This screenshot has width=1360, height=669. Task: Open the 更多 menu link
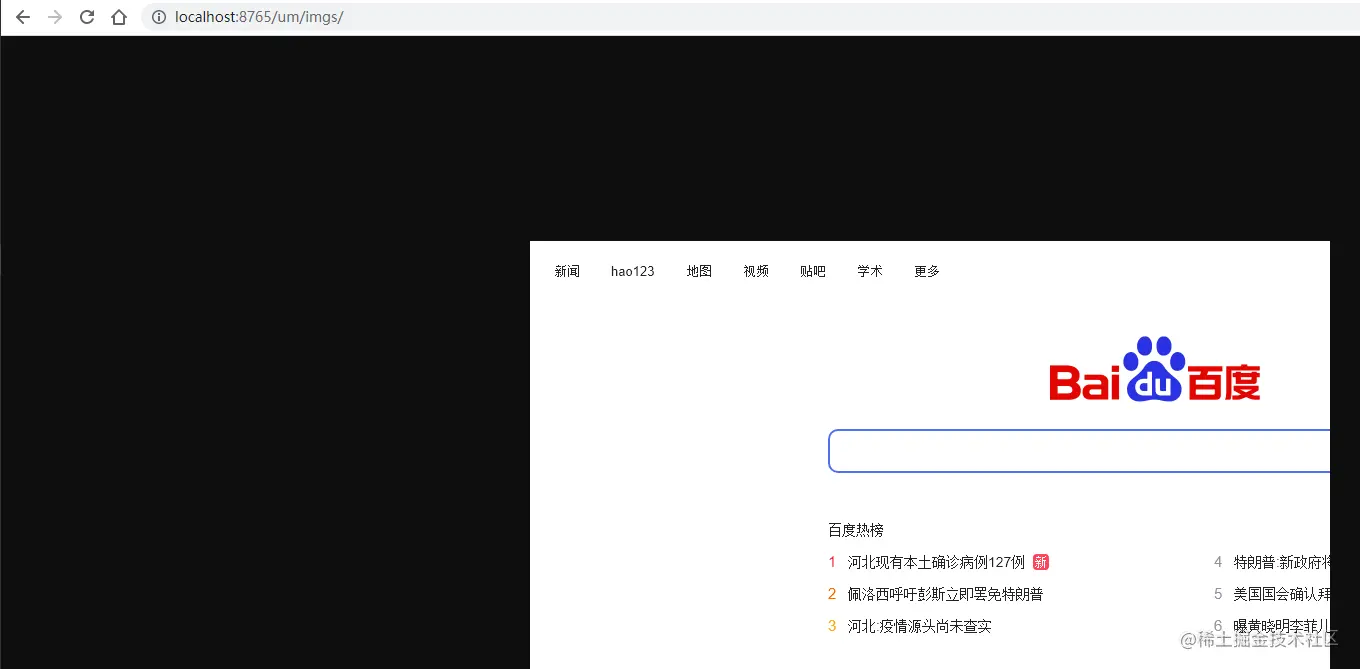(927, 271)
